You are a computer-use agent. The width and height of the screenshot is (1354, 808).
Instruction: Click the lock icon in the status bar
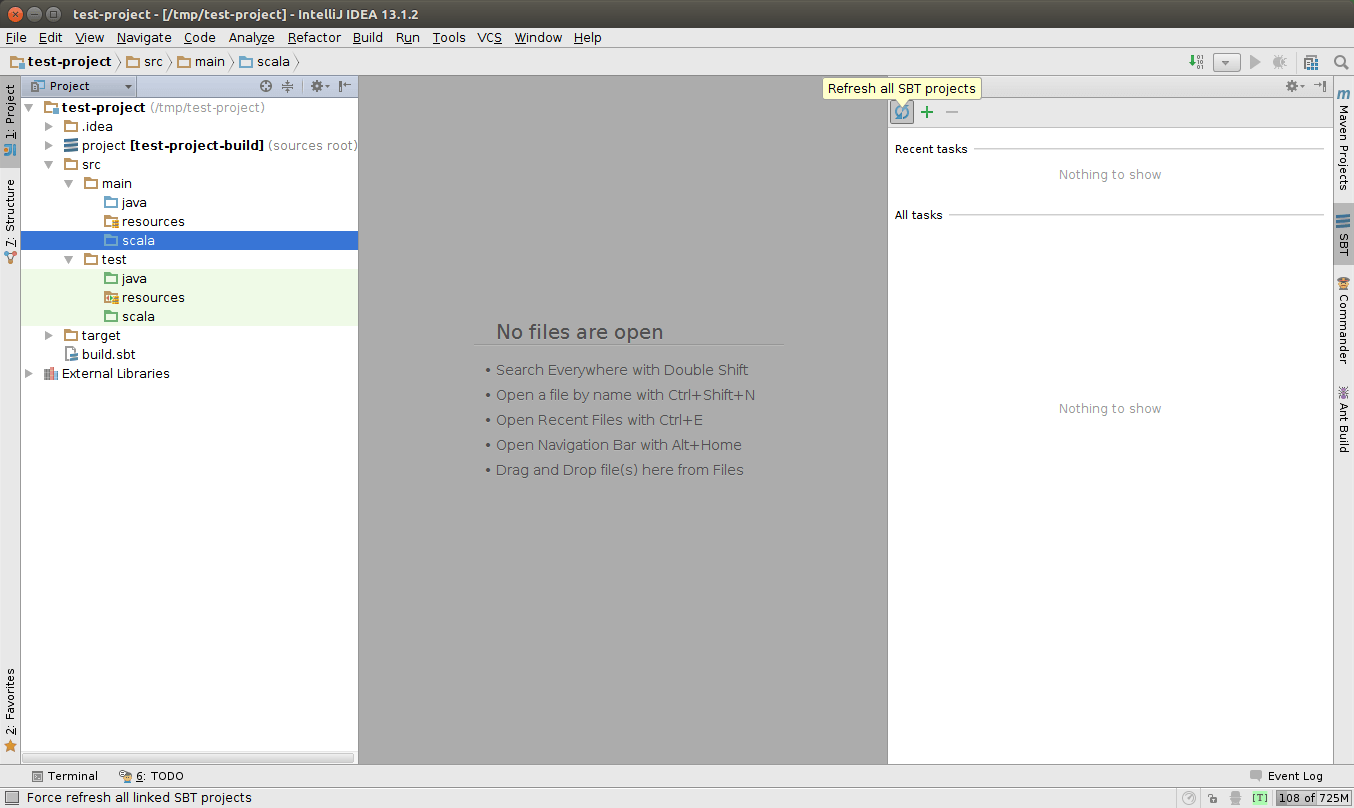coord(1212,798)
